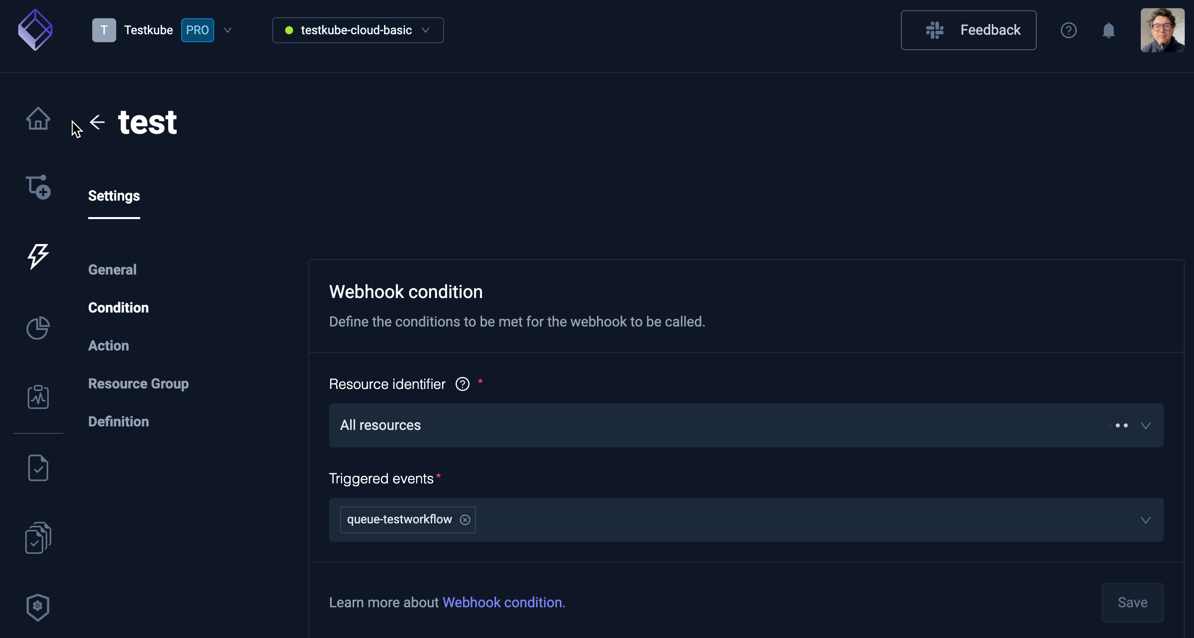Remove the queue-testworkflow event tag
The width and height of the screenshot is (1194, 638).
click(x=464, y=519)
